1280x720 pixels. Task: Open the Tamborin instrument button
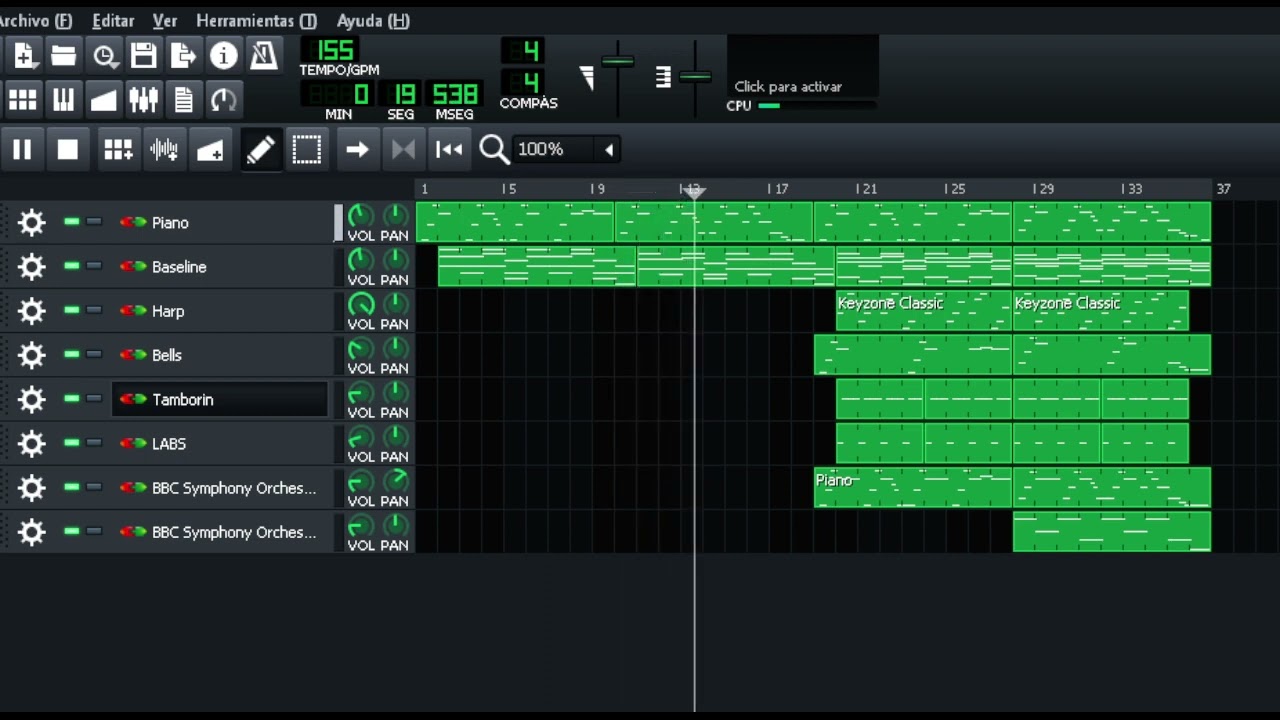coord(220,399)
